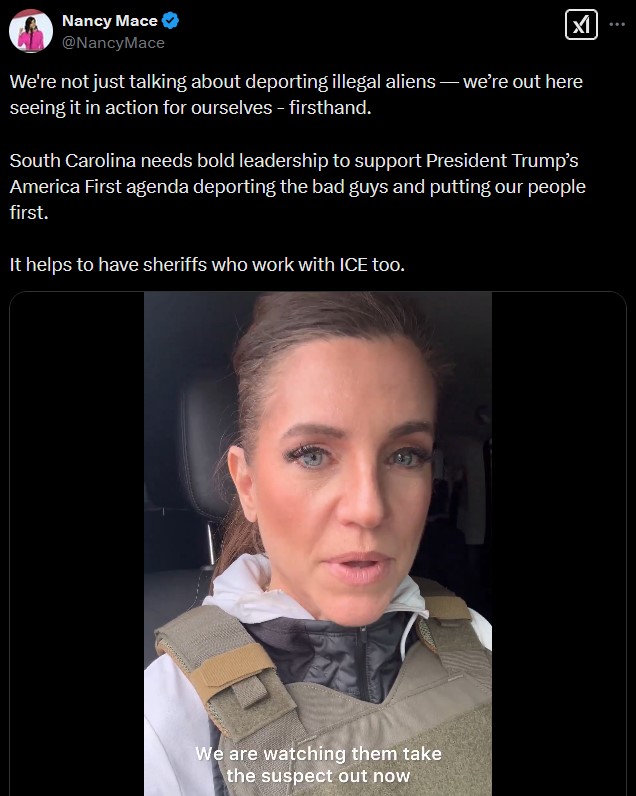Click the car headrest behind the speaker
Screen dimensions: 636x796
pyautogui.click(x=206, y=447)
